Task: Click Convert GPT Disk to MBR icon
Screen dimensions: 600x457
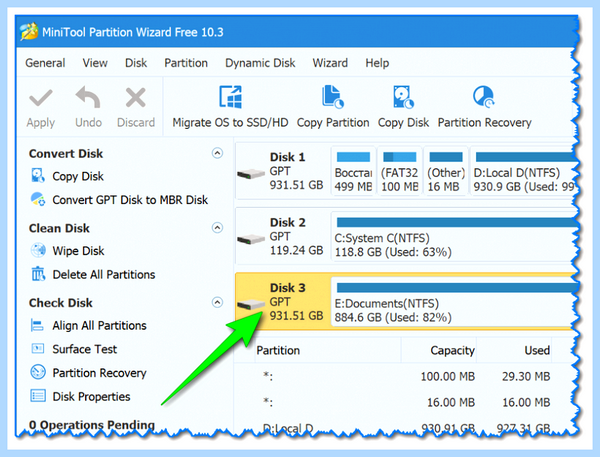Action: tap(38, 199)
